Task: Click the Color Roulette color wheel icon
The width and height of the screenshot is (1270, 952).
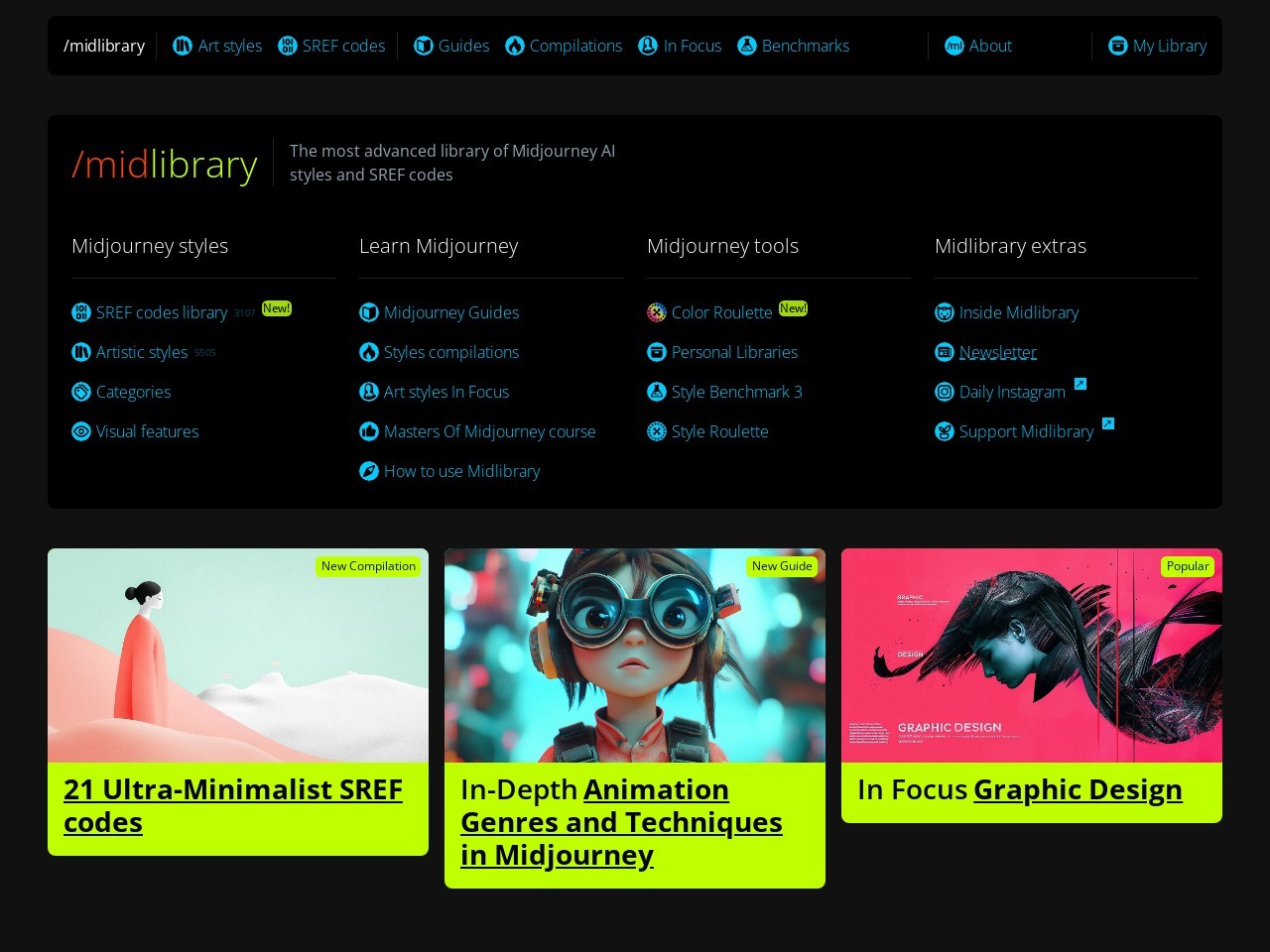Action: pyautogui.click(x=656, y=312)
